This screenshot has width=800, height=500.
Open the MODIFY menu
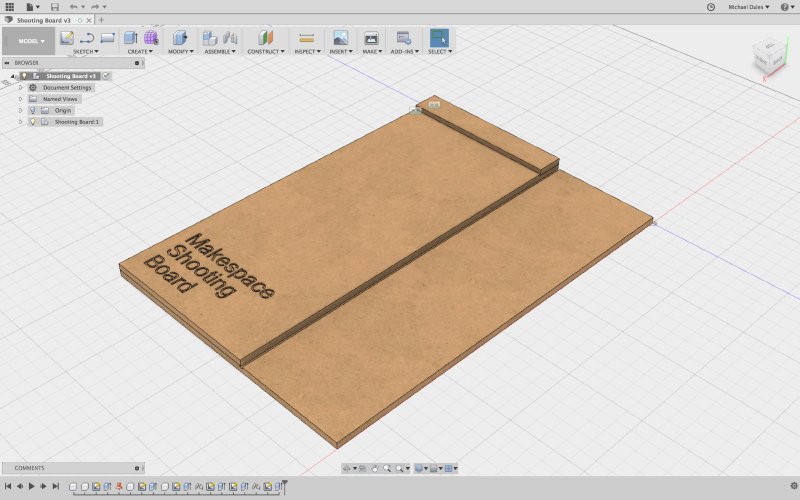coord(181,52)
